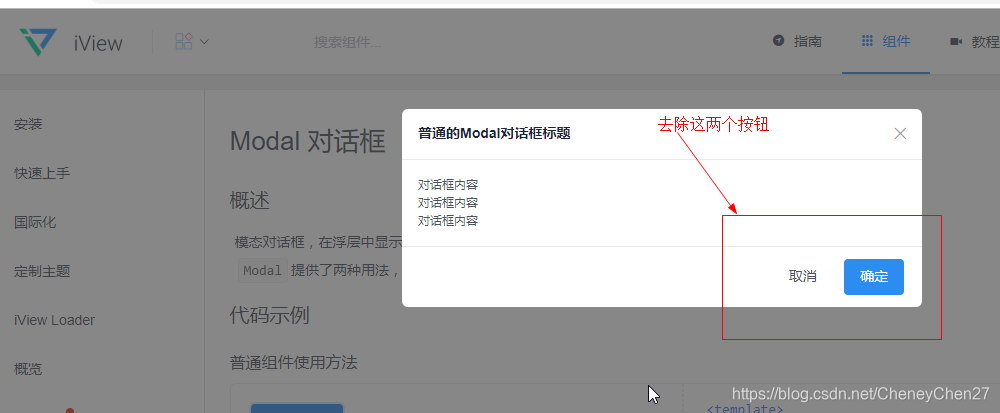Click the iView logo icon
This screenshot has height=413, width=1000.
(x=38, y=42)
